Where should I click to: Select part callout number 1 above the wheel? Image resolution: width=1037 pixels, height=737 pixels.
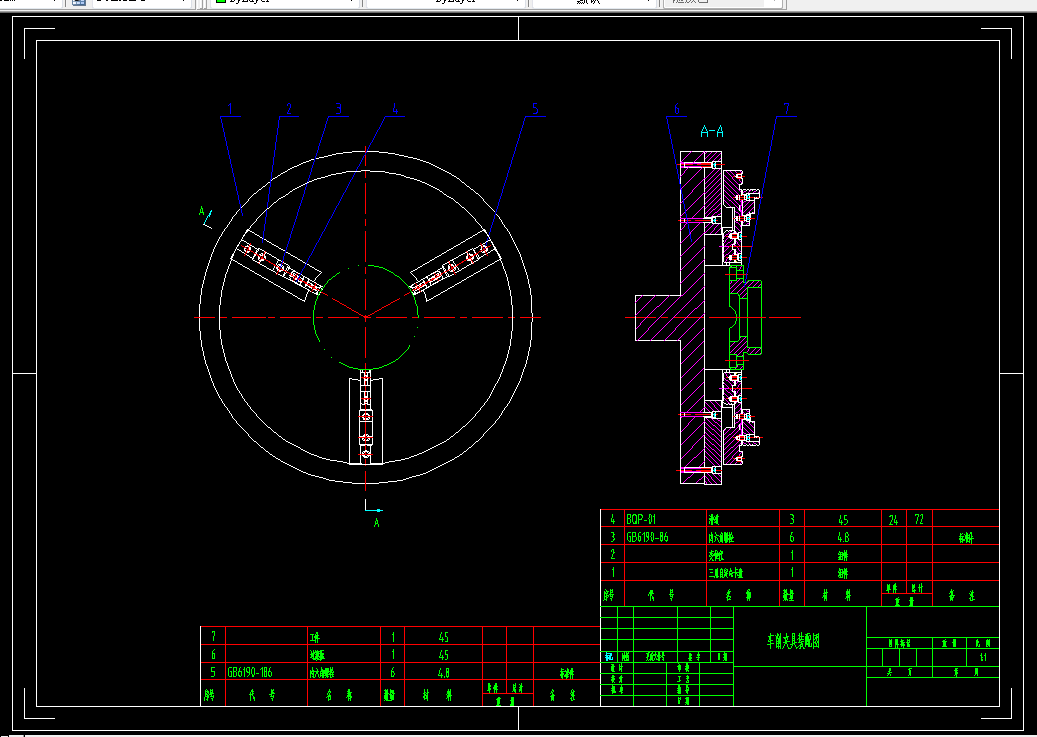point(230,109)
